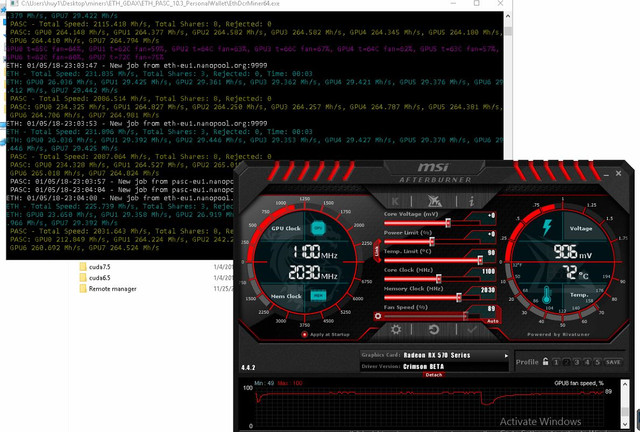Click the Fan Speed slider handle
The image size is (640, 432).
[465, 316]
